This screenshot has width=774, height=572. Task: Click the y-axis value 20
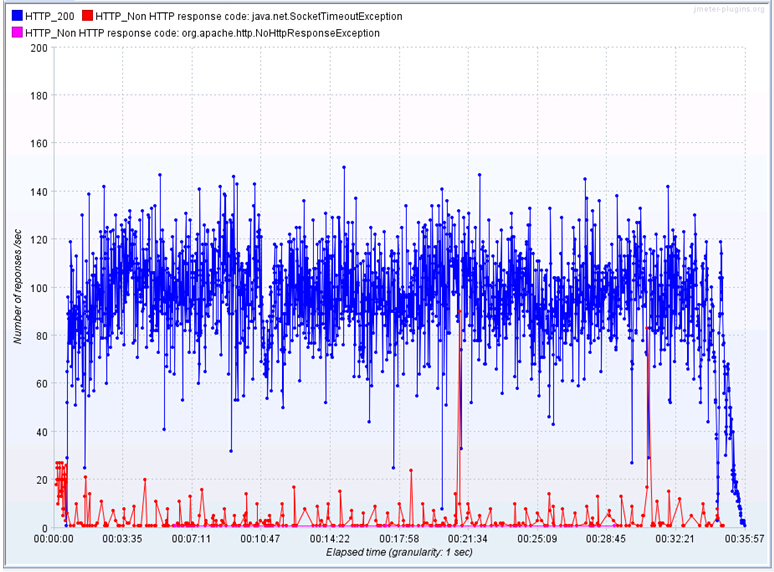point(42,480)
